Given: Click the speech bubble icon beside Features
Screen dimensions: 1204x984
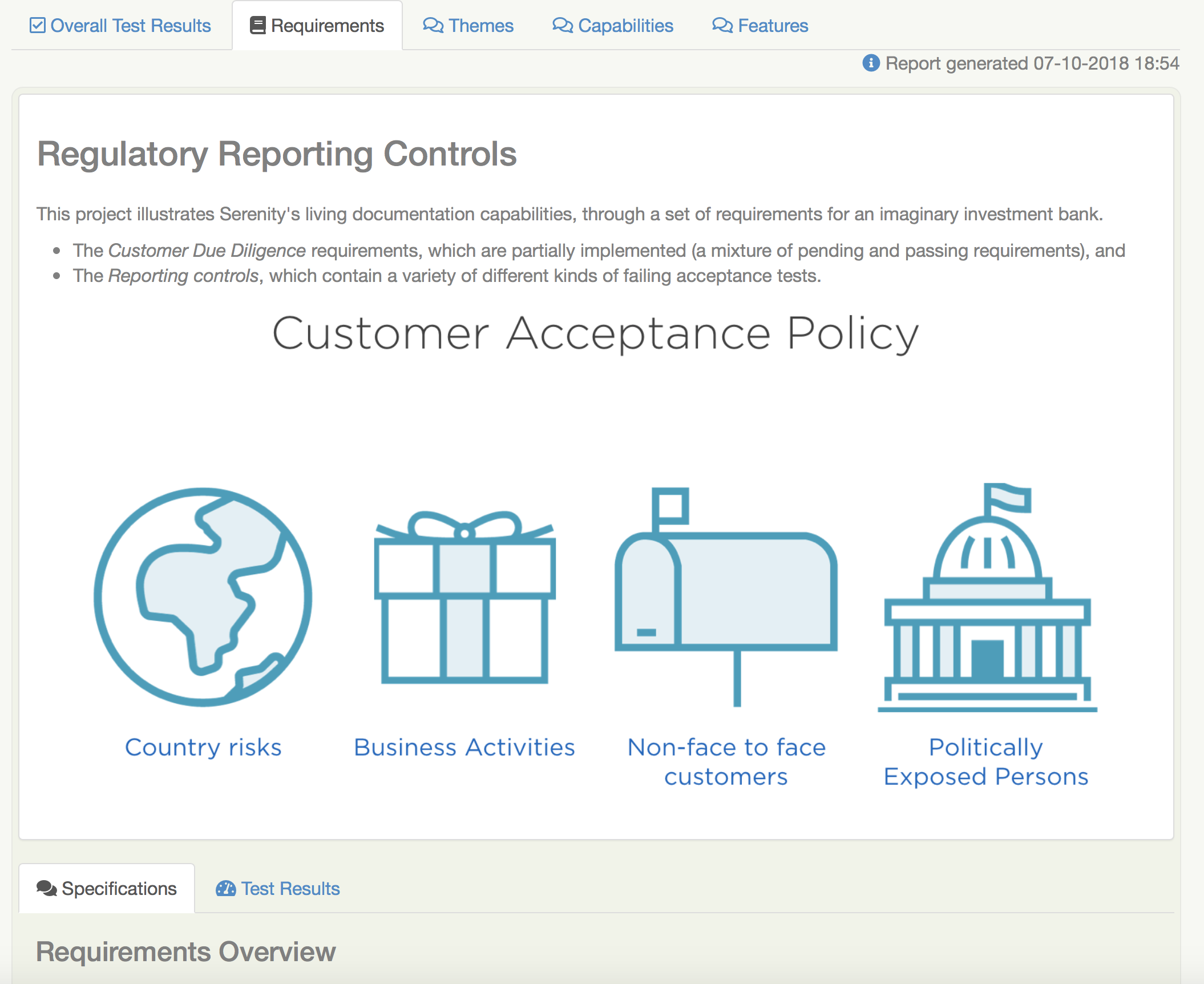Looking at the screenshot, I should click(722, 26).
